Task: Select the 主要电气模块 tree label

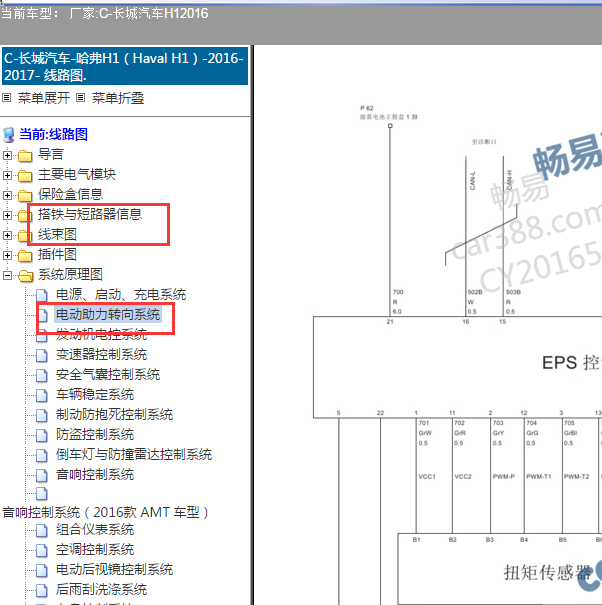Action: tap(77, 174)
